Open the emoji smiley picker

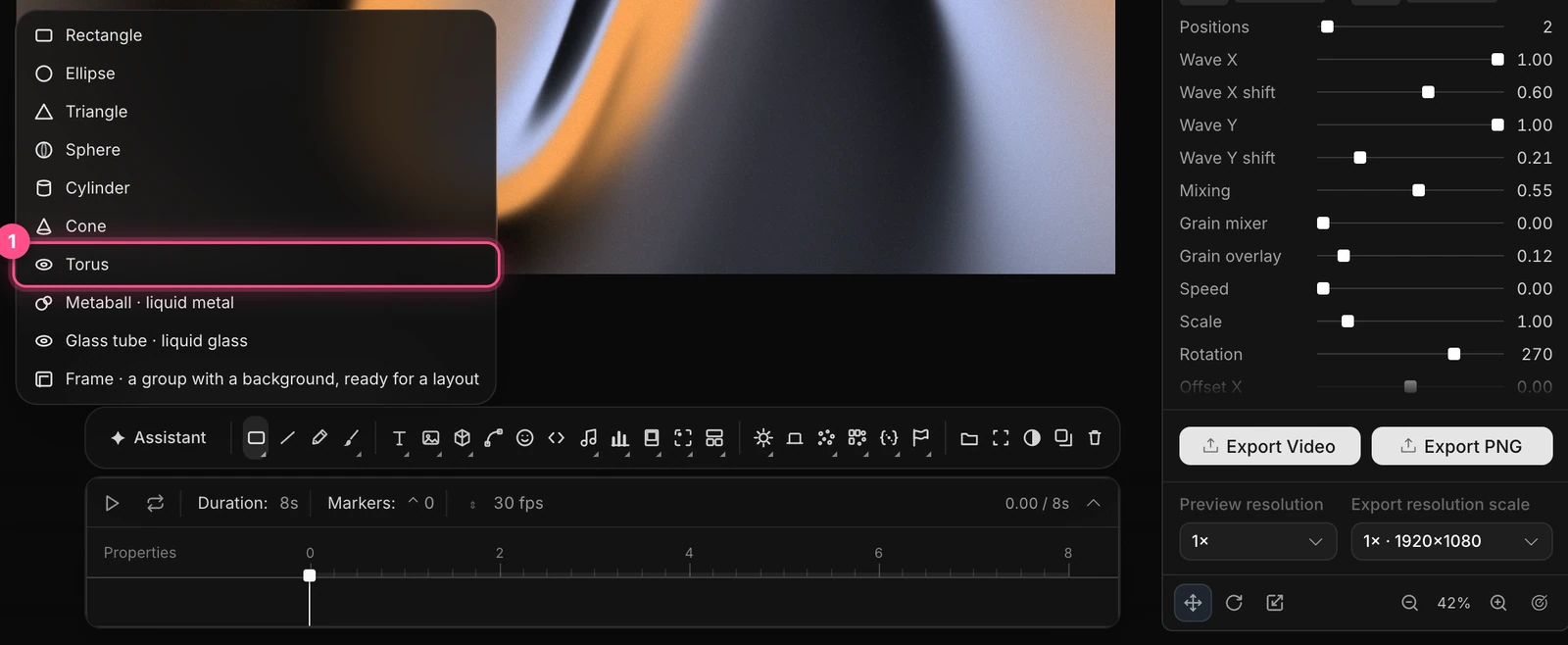(525, 438)
